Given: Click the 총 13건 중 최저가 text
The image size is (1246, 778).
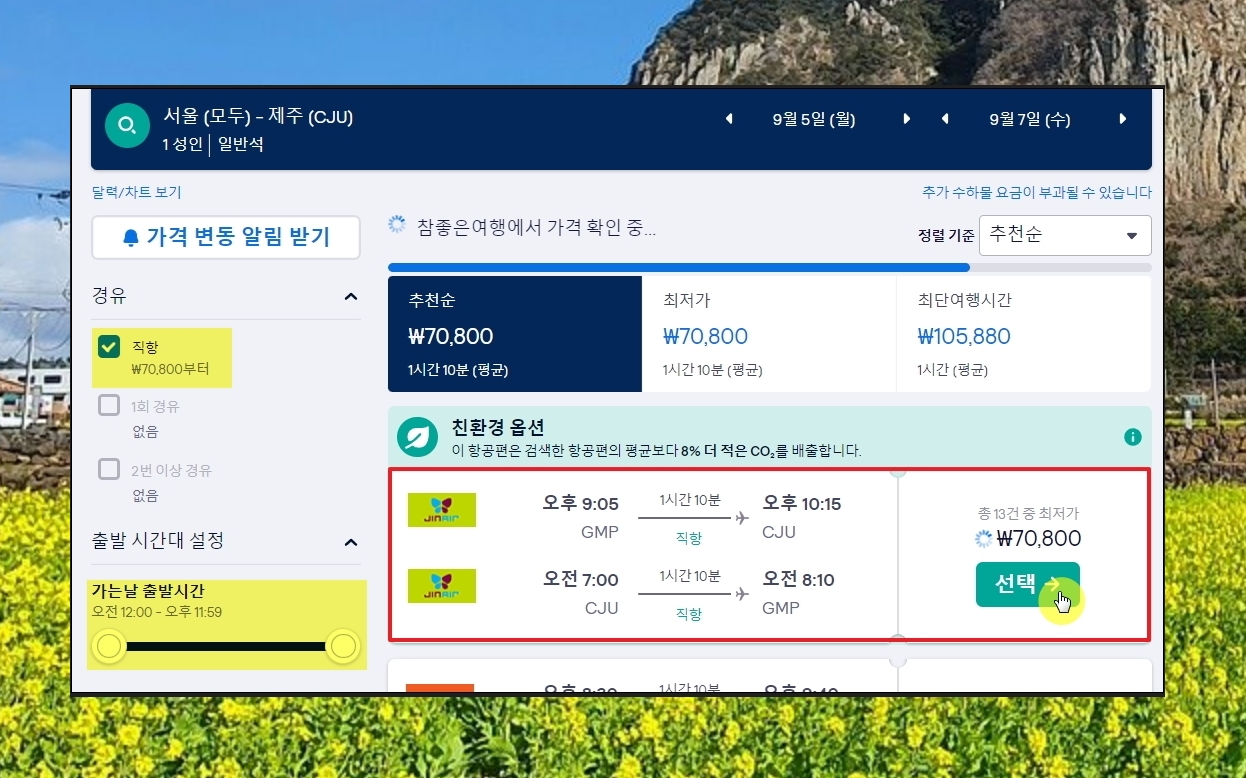Looking at the screenshot, I should (1028, 513).
